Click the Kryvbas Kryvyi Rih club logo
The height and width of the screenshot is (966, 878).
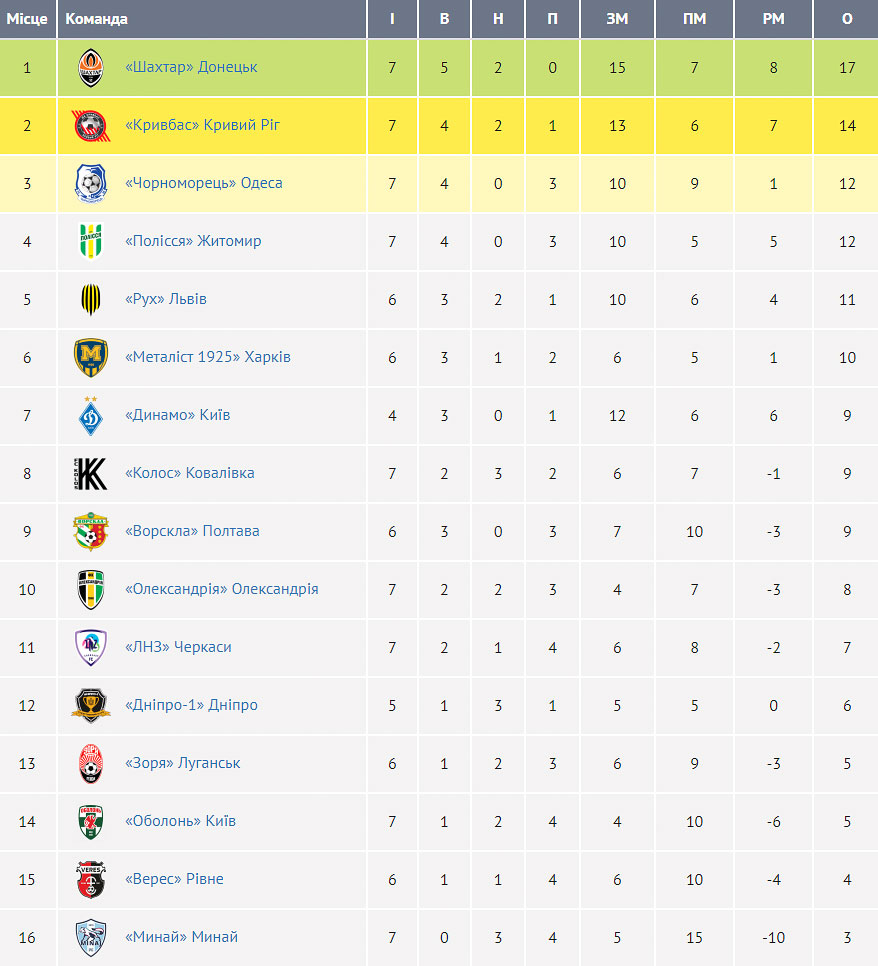[x=91, y=126]
